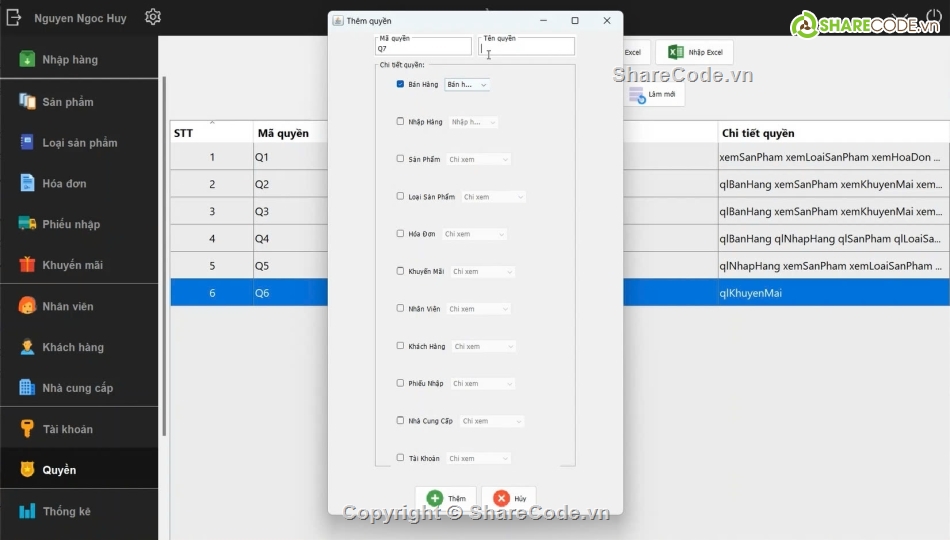The width and height of the screenshot is (950, 540).
Task: Click the Tên quyền input field
Action: point(526,47)
